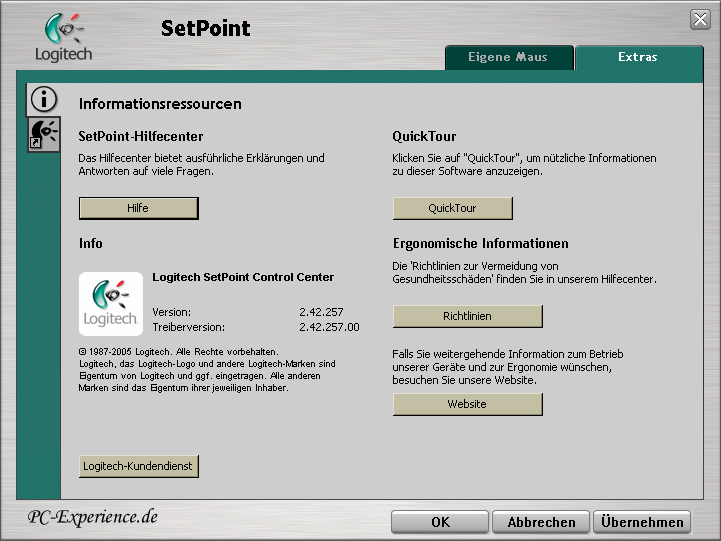Click the Logitech logo in the header
The image size is (721, 541).
click(x=64, y=37)
